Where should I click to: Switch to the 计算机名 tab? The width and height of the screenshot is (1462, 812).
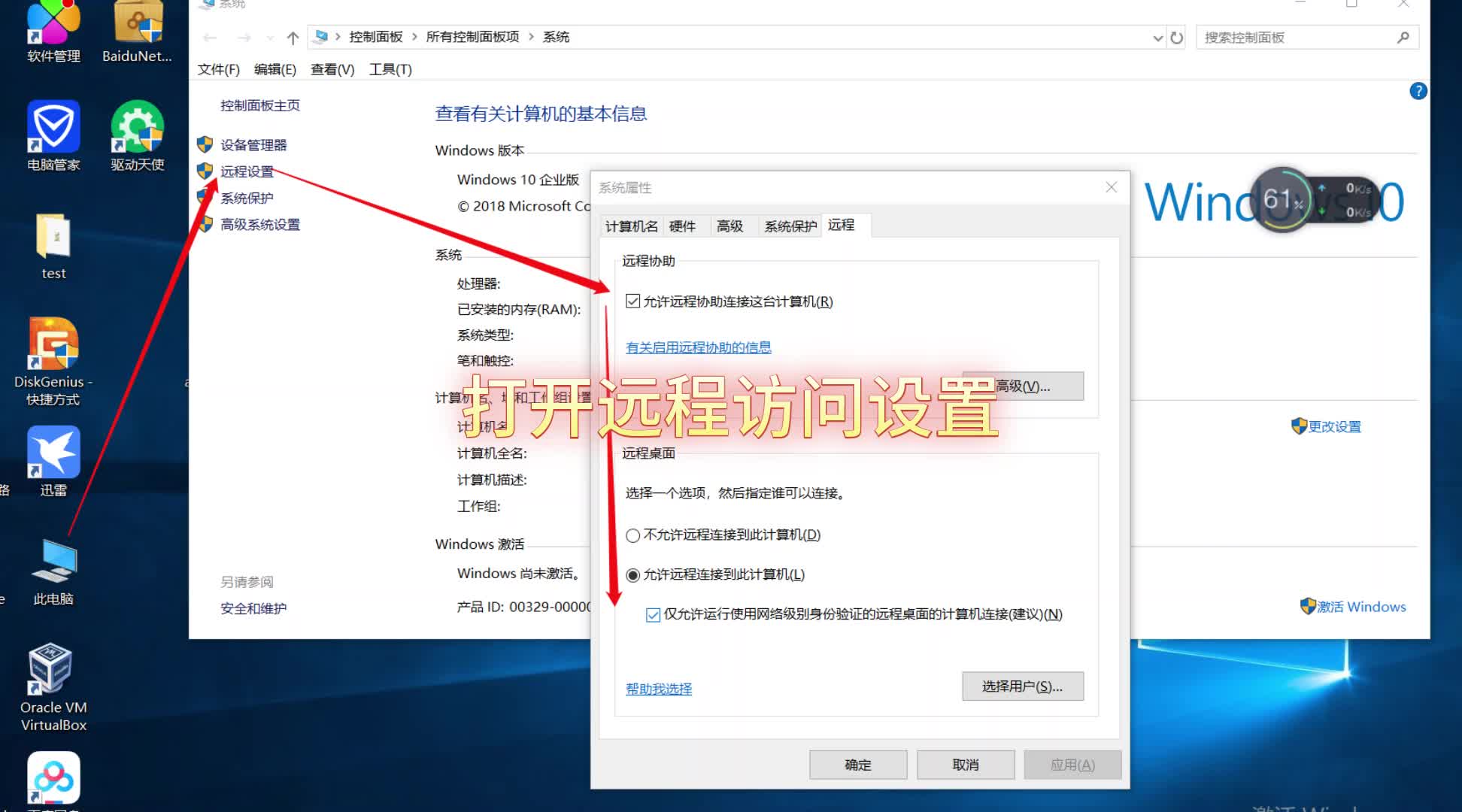pos(630,226)
